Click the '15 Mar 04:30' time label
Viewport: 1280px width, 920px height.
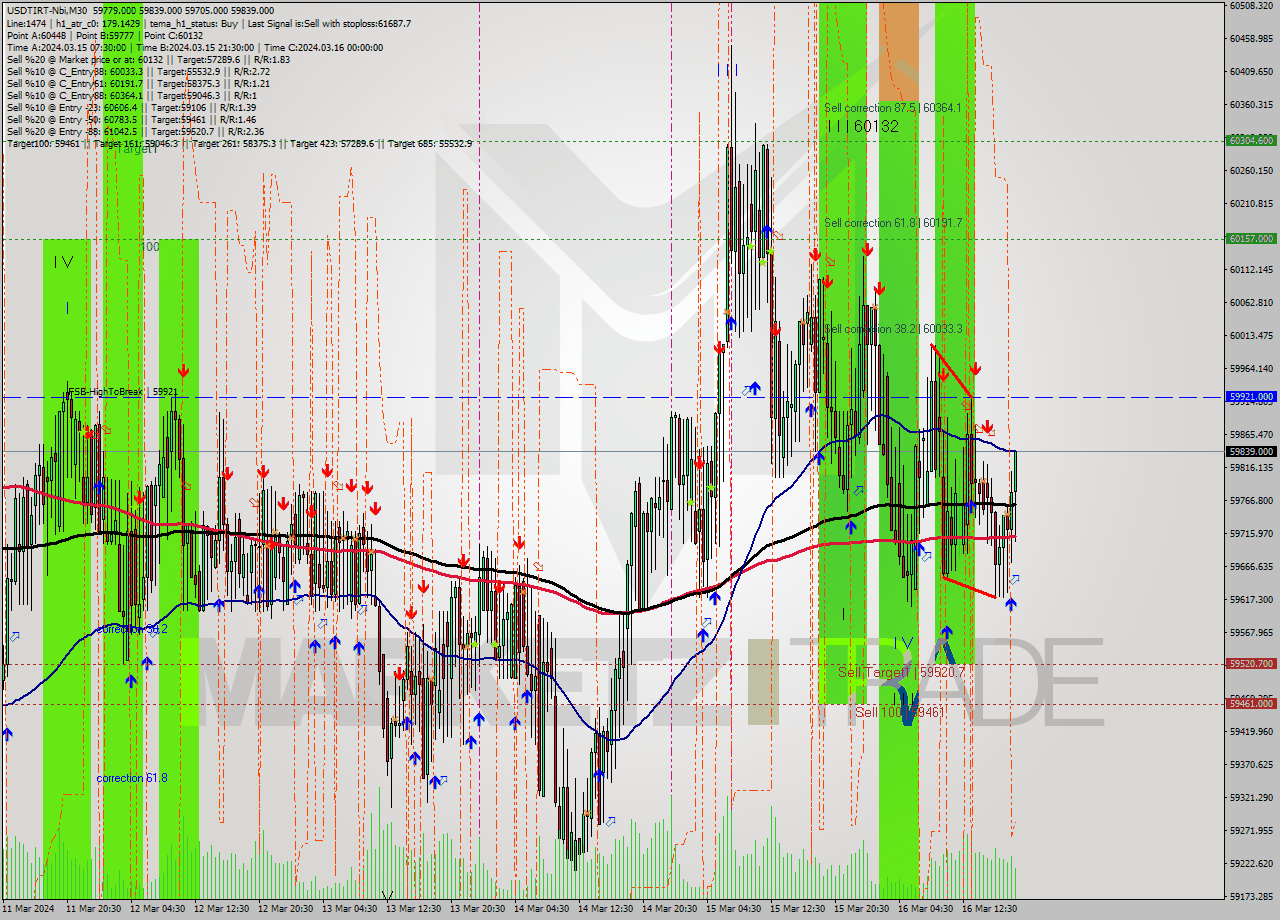734,909
